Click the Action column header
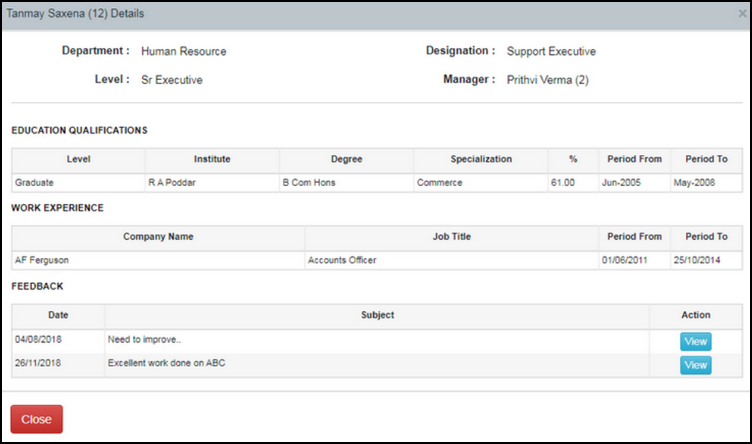 696,315
